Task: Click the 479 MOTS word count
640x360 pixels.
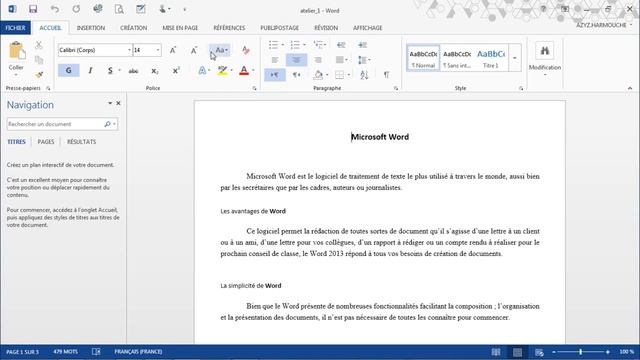Action: (65, 351)
